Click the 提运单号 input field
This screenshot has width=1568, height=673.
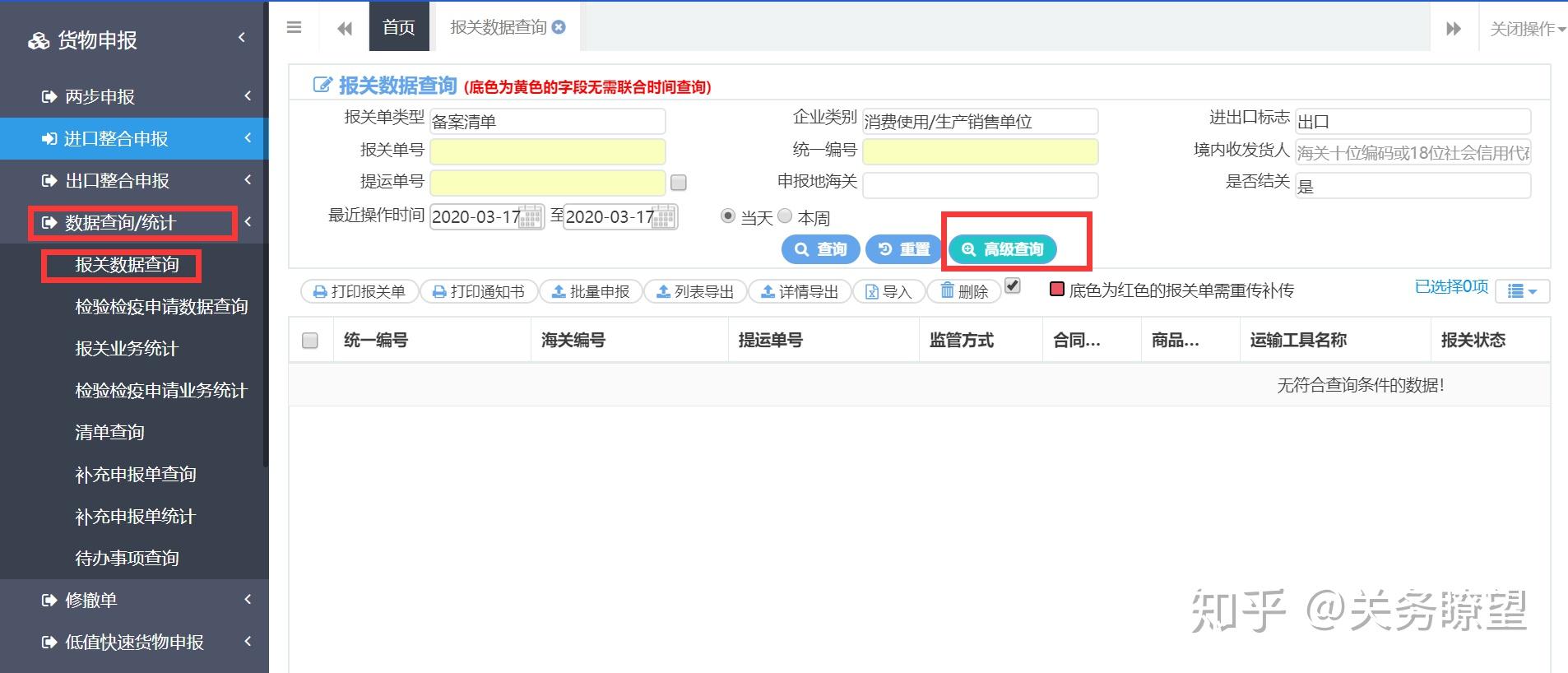click(548, 183)
